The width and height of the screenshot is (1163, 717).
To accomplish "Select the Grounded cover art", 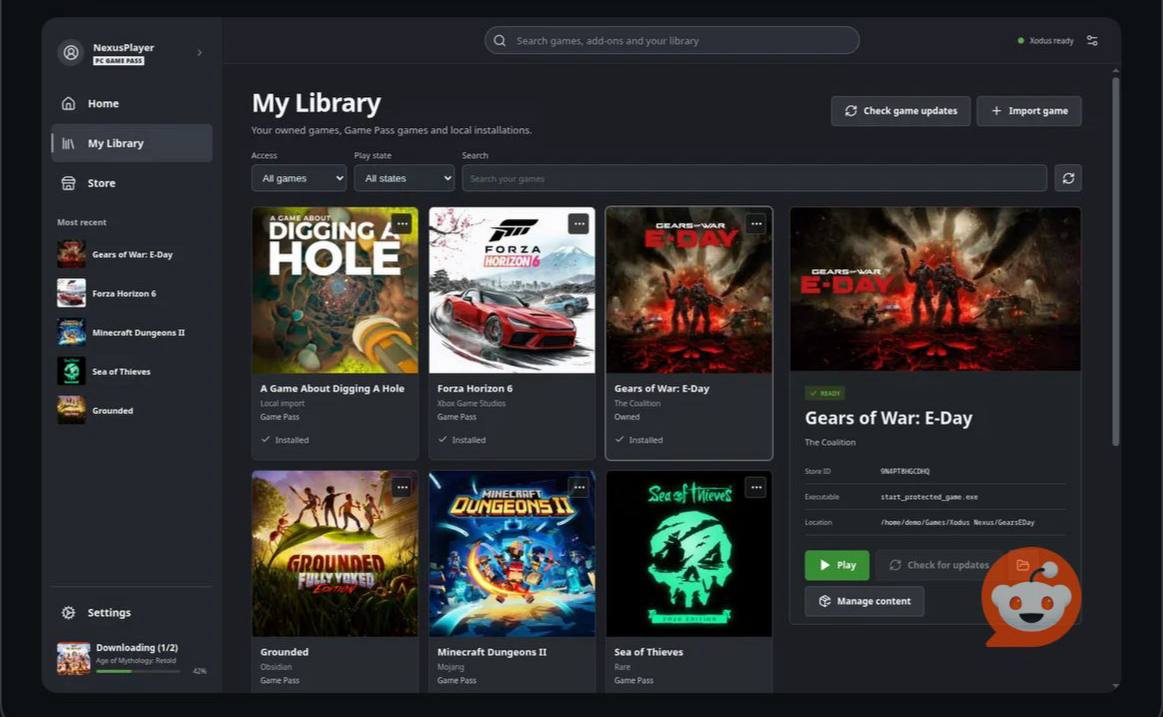I will 335,554.
